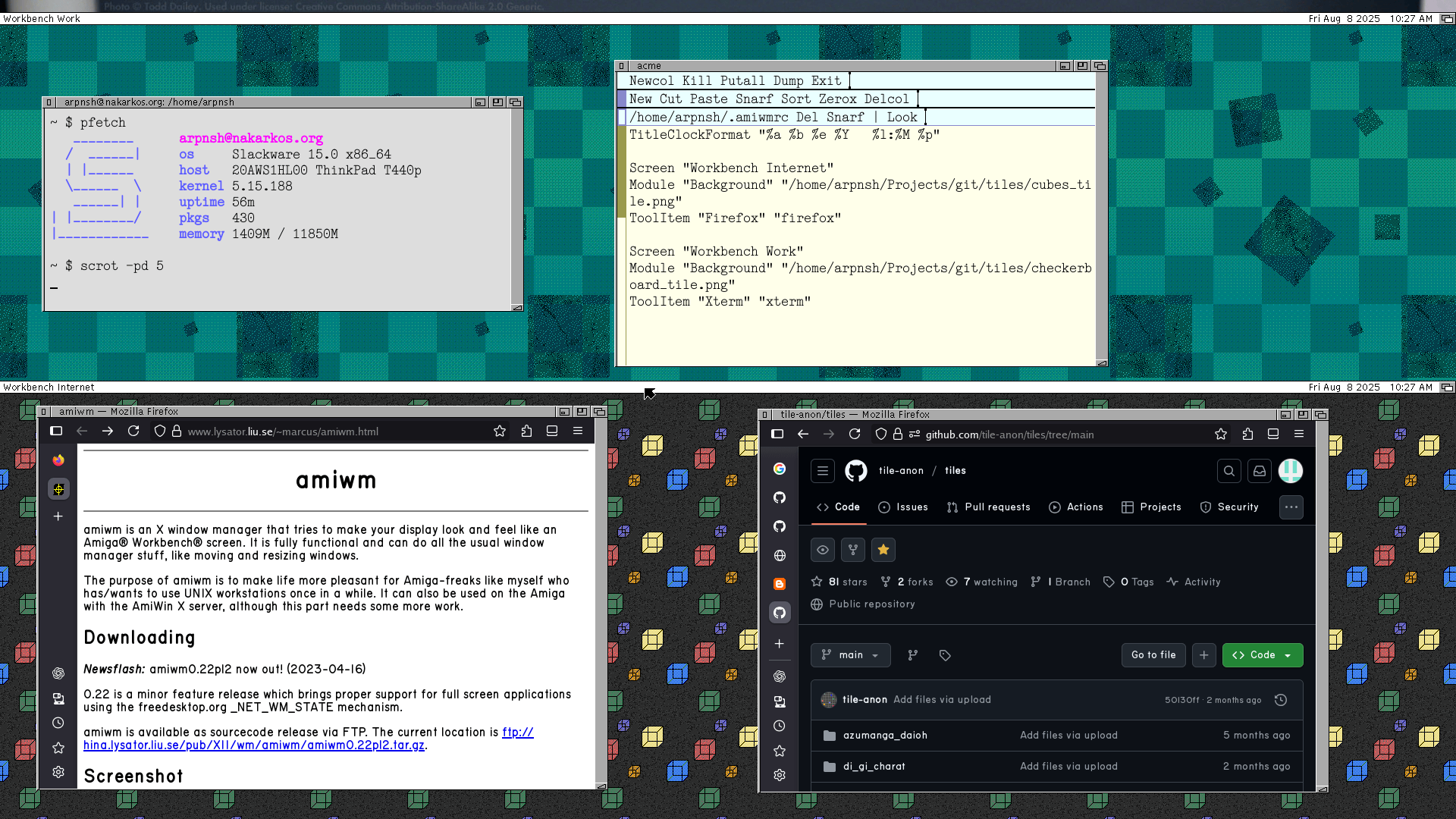Screen dimensions: 1456x819
Task: Toggle the Workbench Work screen depth gadget
Action: [1447, 19]
